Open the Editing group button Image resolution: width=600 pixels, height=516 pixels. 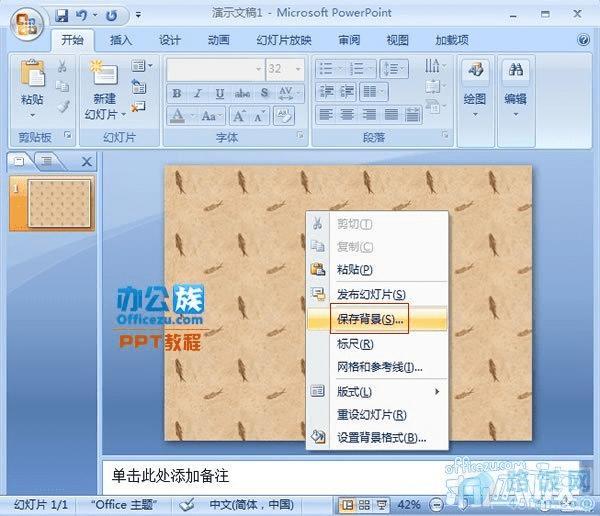pos(515,89)
